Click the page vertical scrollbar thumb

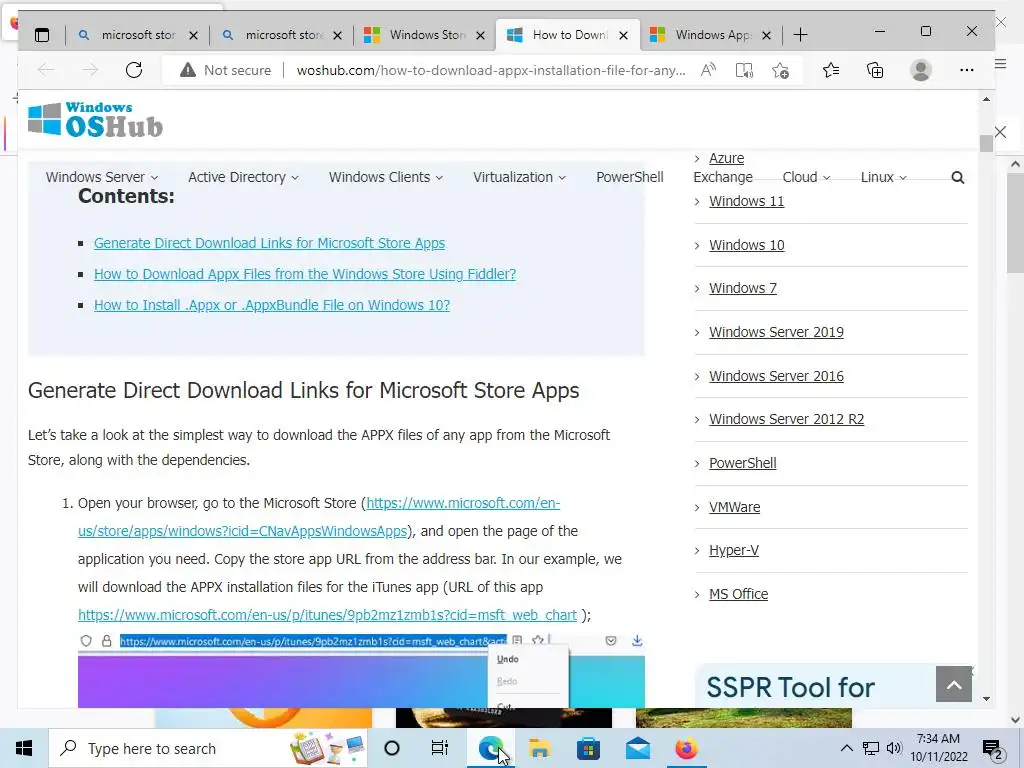[x=985, y=143]
